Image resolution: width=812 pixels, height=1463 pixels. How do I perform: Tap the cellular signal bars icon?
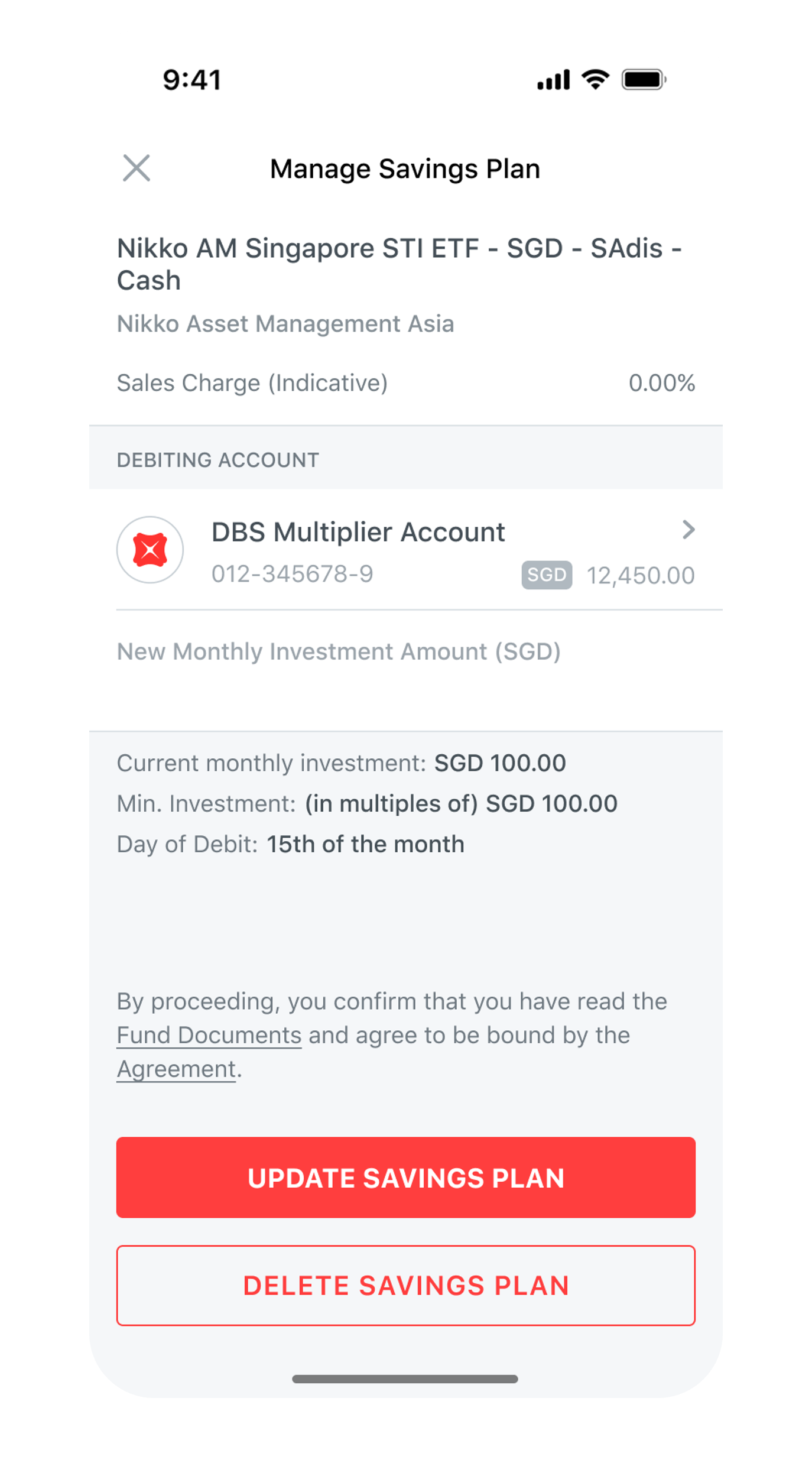553,80
